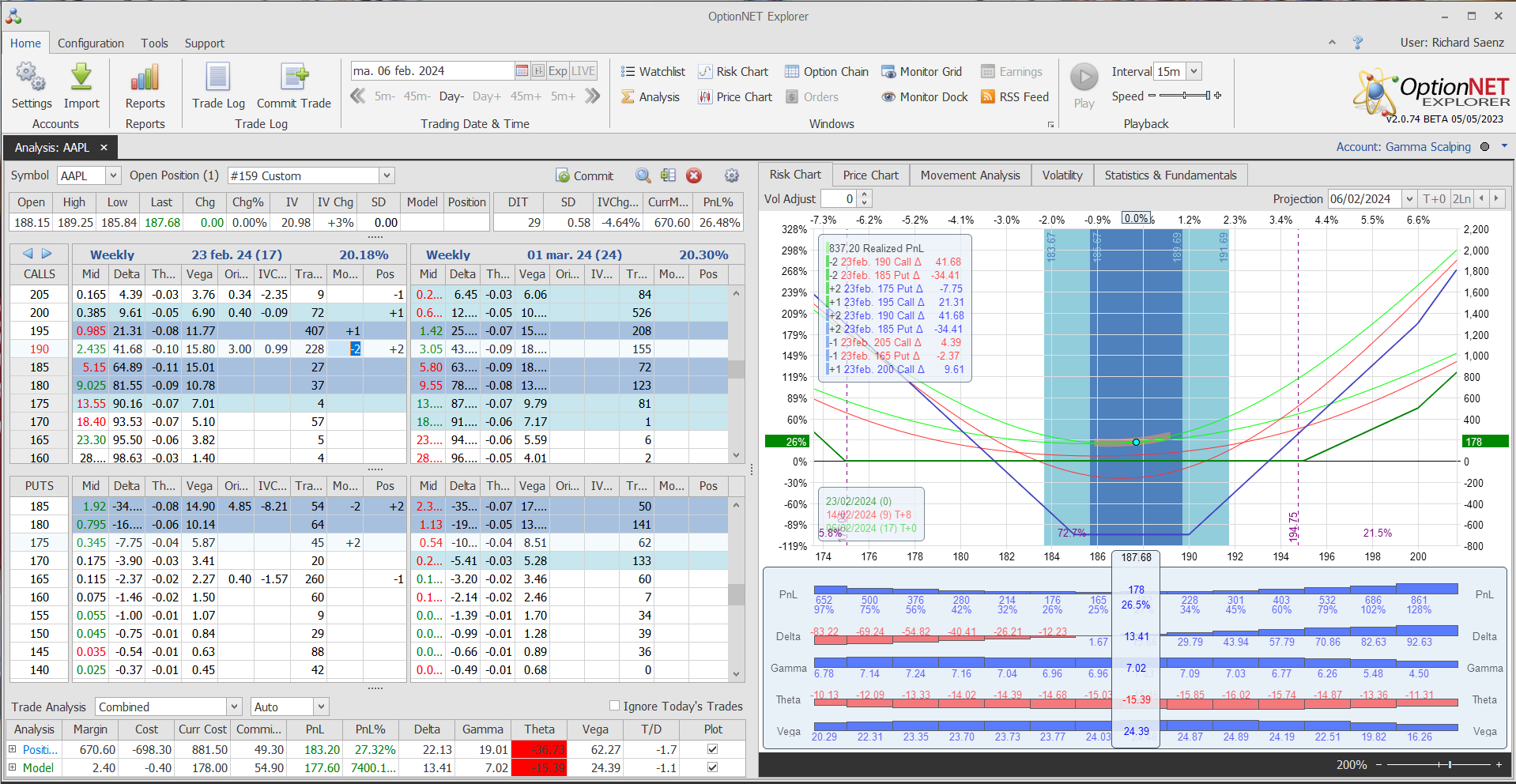Toggle the Exp expiration button
This screenshot has height=784, width=1516.
[x=558, y=71]
